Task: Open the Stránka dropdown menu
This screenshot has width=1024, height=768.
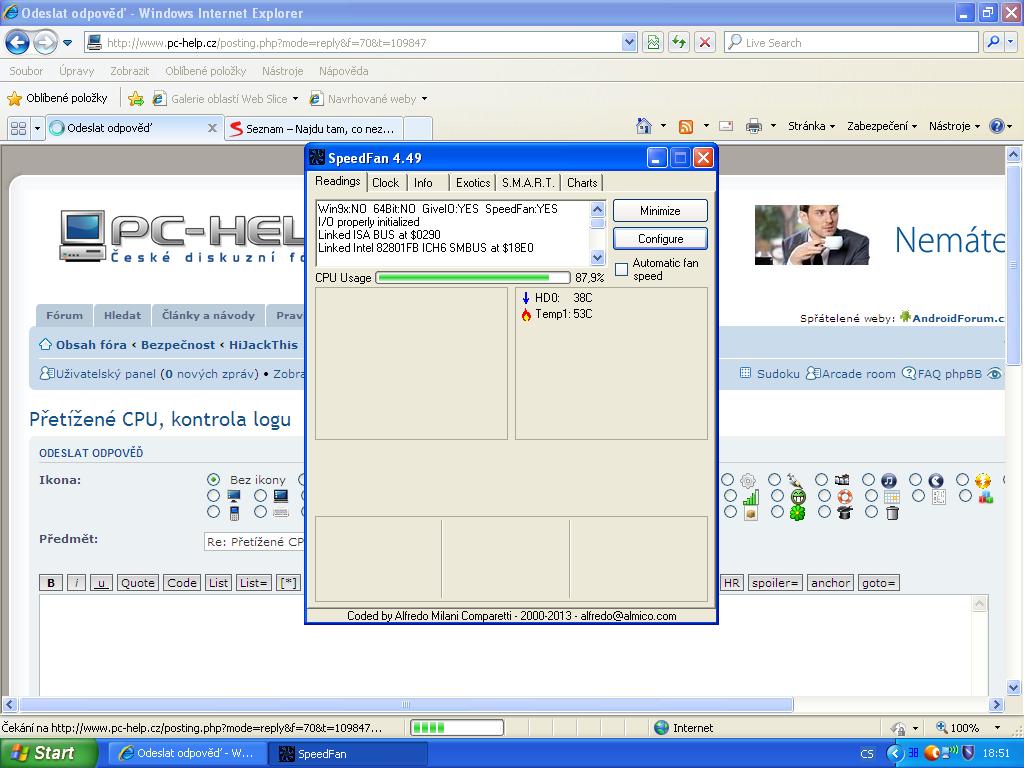Action: (x=812, y=126)
